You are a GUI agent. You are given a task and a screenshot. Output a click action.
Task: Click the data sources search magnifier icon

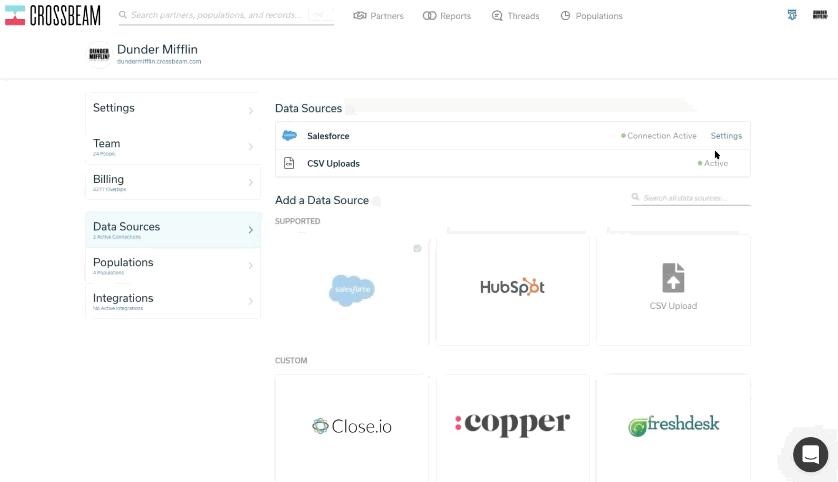(635, 197)
